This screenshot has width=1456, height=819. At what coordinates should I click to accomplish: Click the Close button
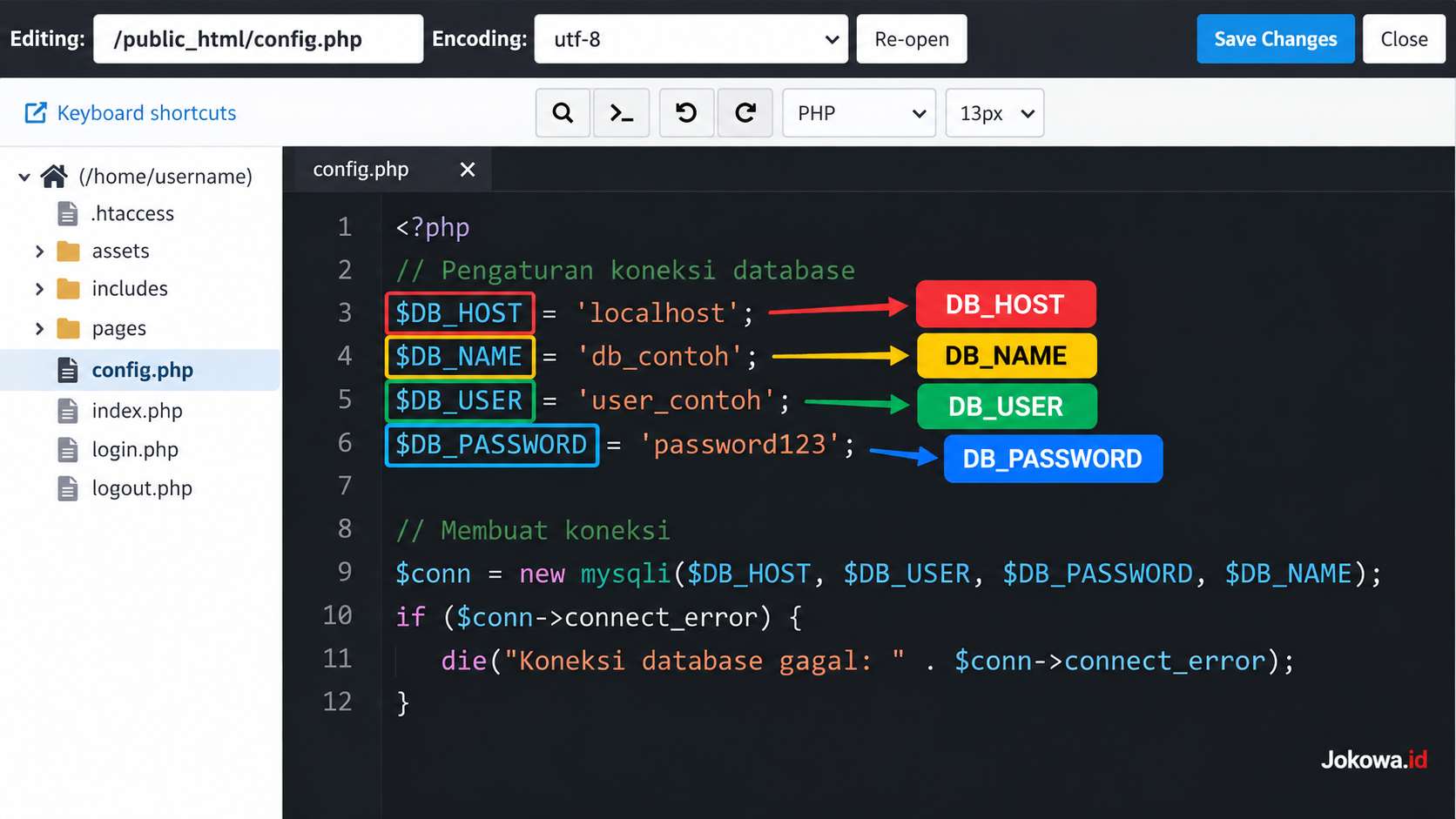click(x=1404, y=39)
